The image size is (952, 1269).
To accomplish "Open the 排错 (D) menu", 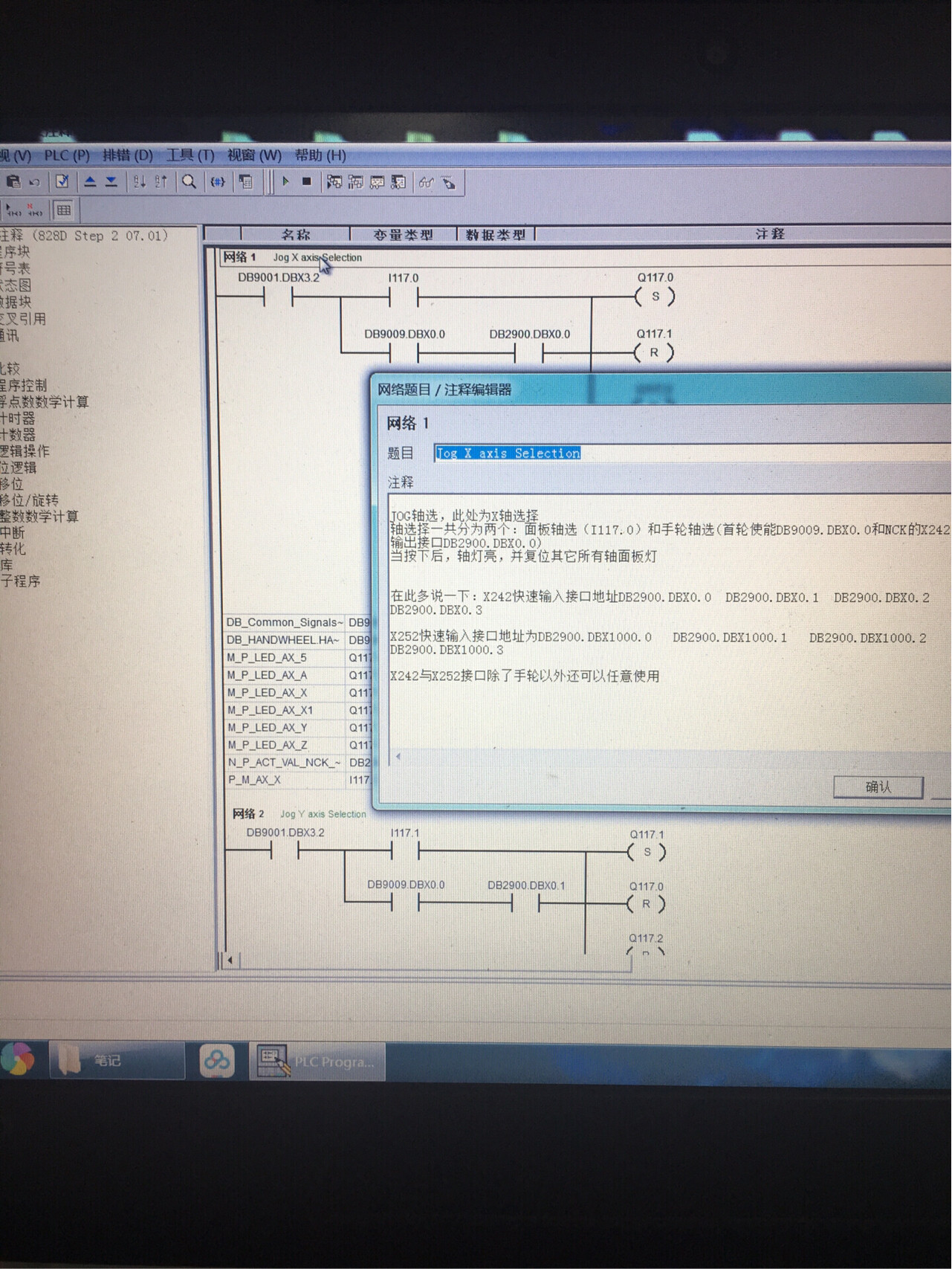I will (x=128, y=155).
